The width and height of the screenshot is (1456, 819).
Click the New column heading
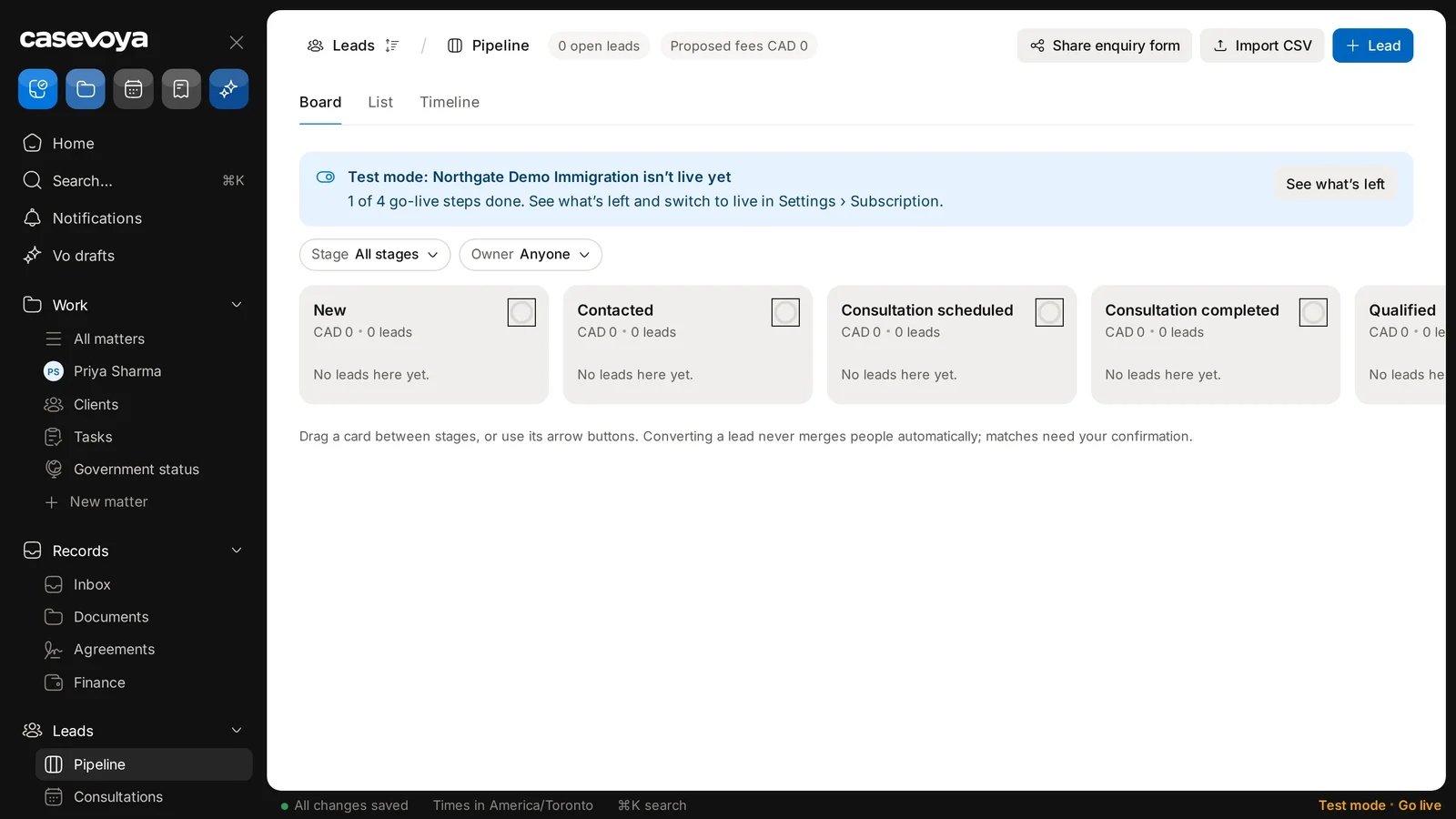click(x=329, y=310)
